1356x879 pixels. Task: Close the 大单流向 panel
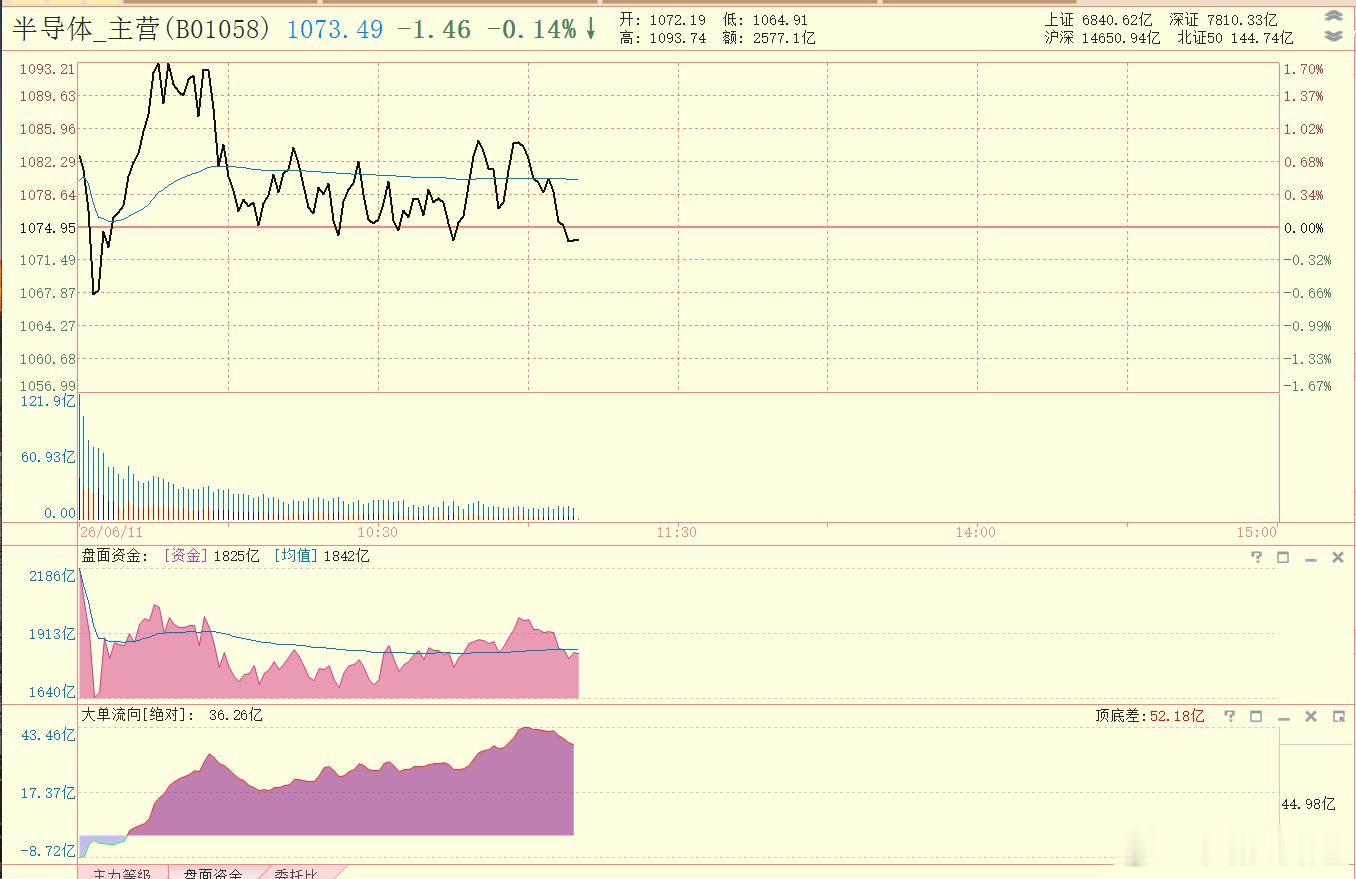1311,716
